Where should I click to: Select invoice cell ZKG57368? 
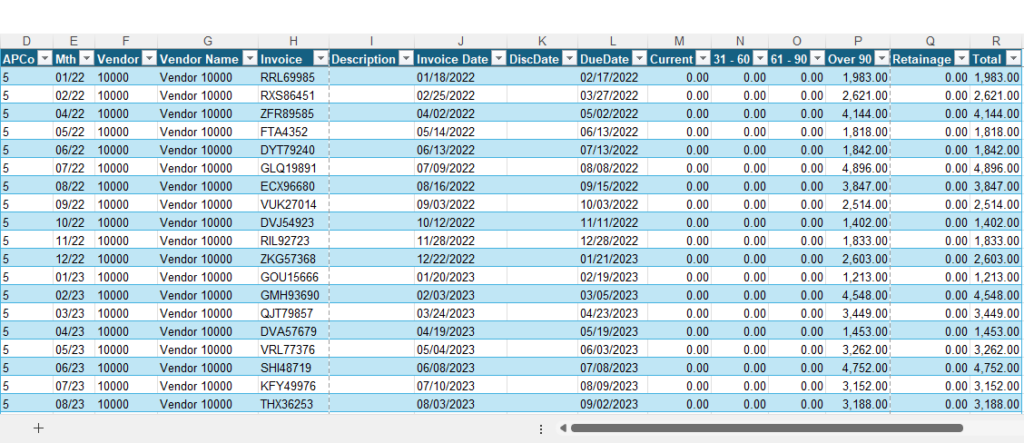click(x=293, y=259)
